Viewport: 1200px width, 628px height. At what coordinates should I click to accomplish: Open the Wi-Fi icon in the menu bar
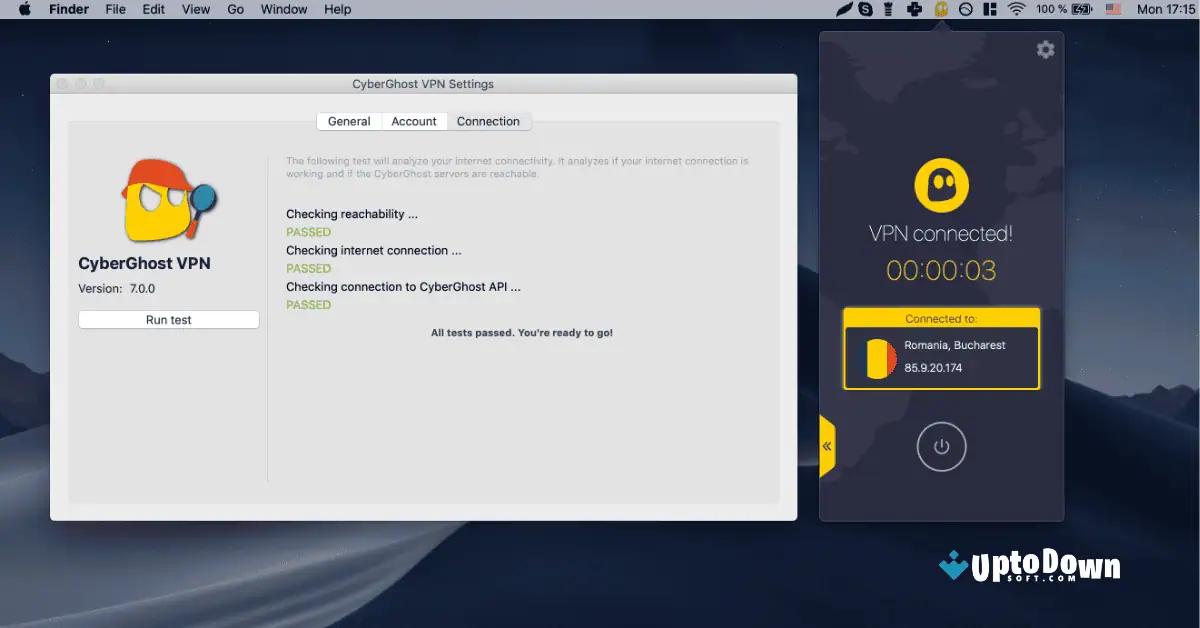click(x=1015, y=9)
